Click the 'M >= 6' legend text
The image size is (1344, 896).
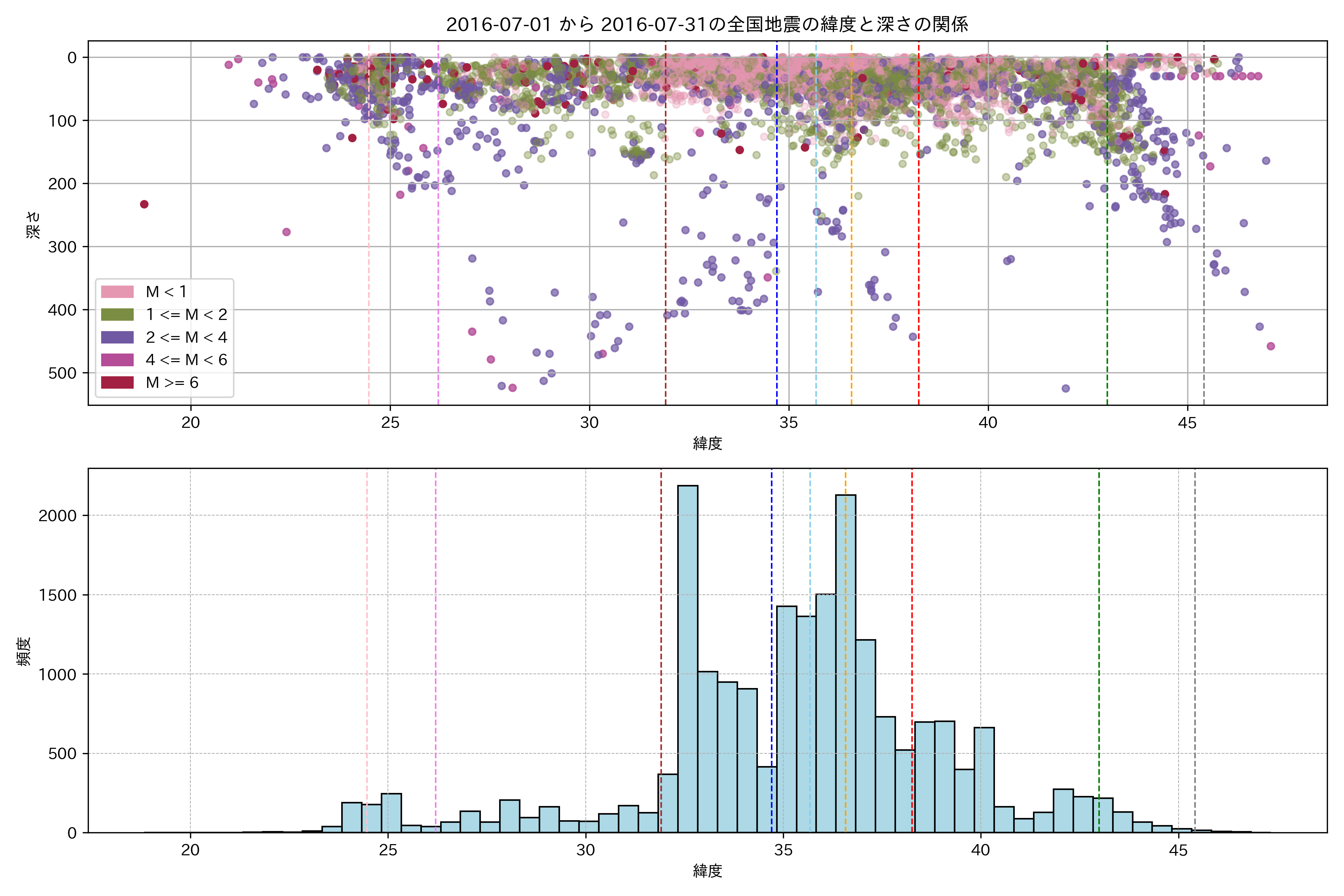pyautogui.click(x=172, y=383)
